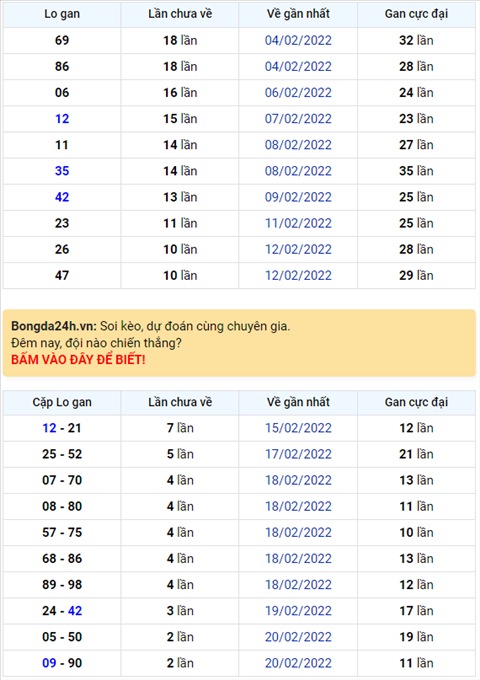Open the Bongda24h.vn banner text
The image size is (480, 680).
click(x=150, y=326)
